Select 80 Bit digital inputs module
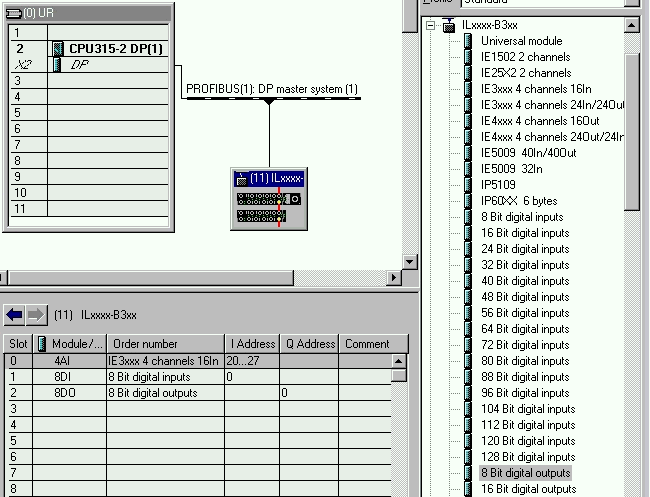Screen dimensions: 650x497 pos(525,361)
